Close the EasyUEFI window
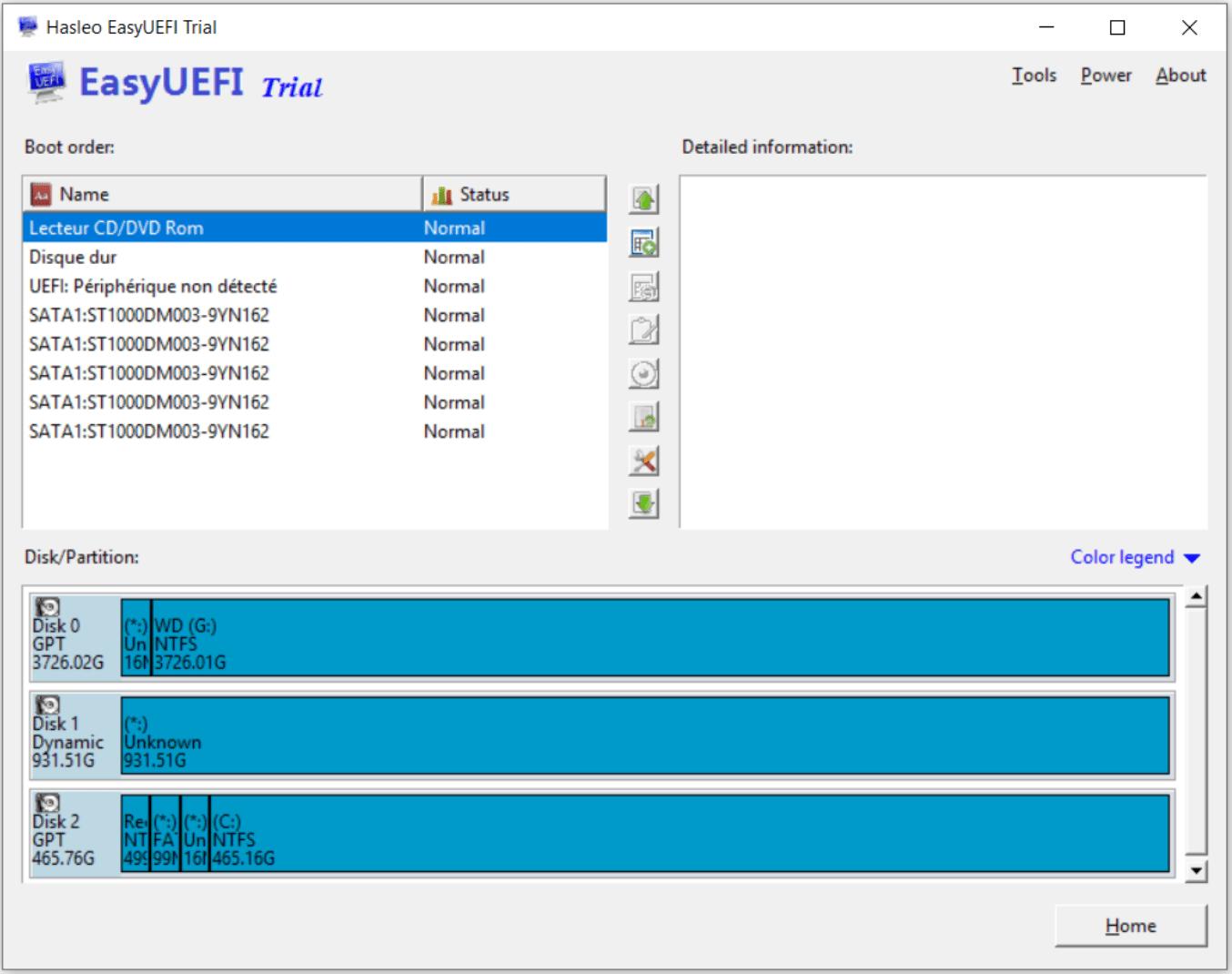The height and width of the screenshot is (974, 1232). tap(1189, 27)
